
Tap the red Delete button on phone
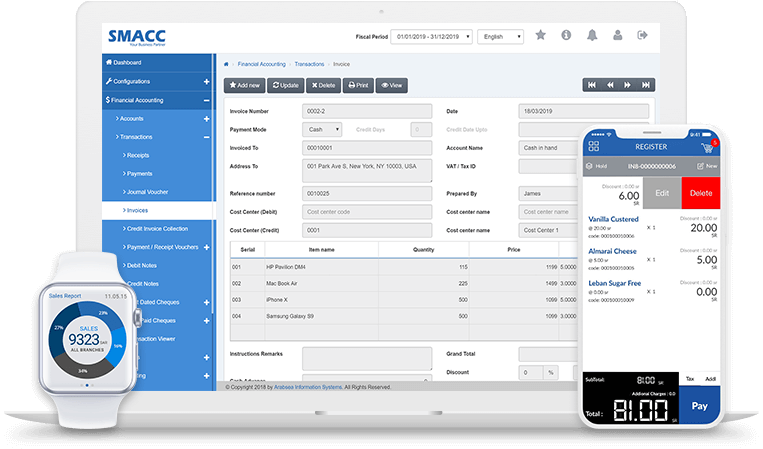(x=701, y=192)
